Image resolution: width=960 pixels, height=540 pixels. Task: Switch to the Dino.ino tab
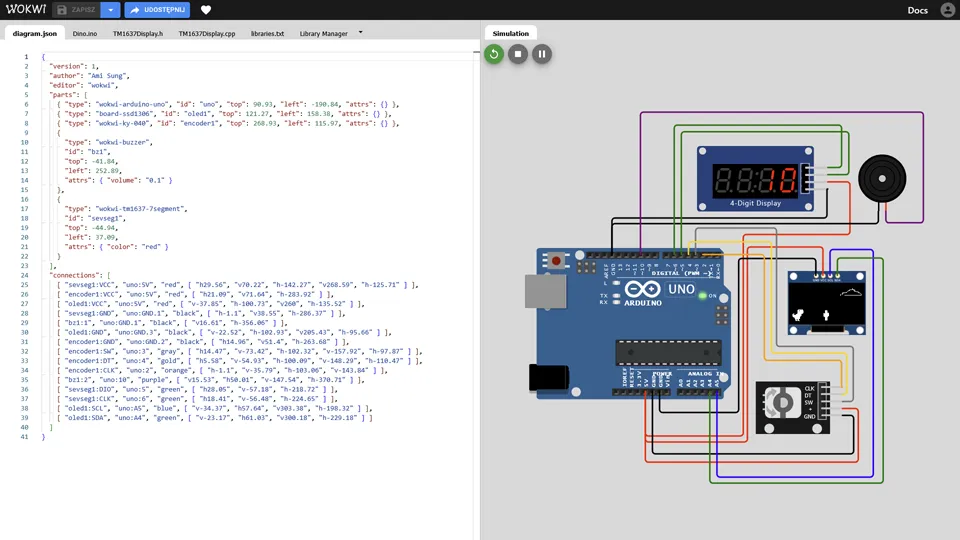(84, 34)
